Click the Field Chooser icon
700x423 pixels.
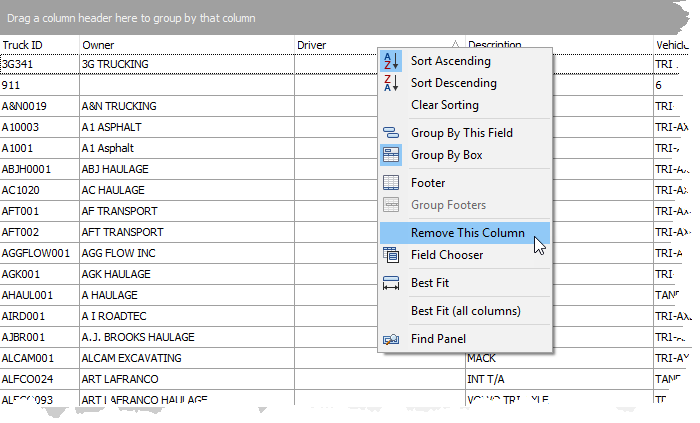pyautogui.click(x=391, y=255)
